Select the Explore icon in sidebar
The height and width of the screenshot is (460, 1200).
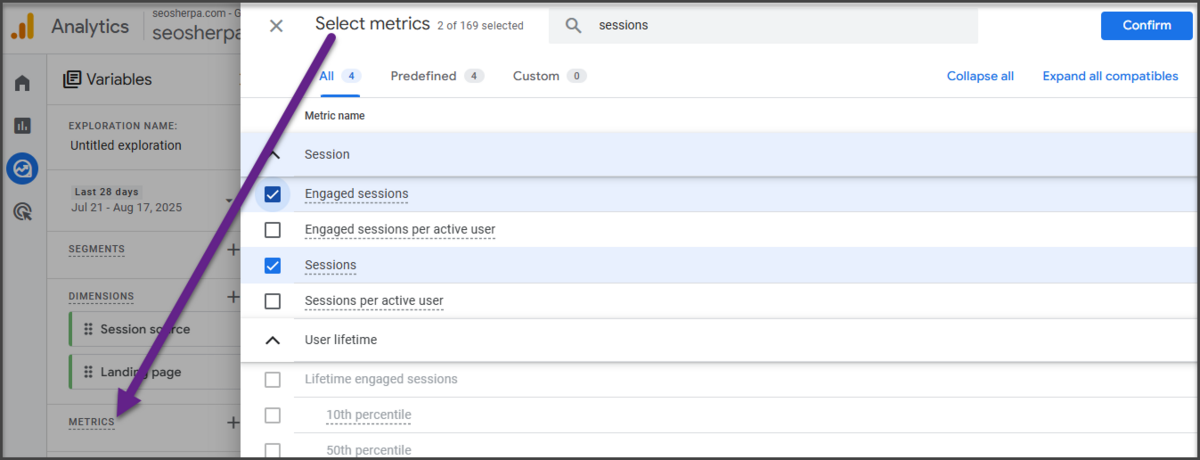22,168
